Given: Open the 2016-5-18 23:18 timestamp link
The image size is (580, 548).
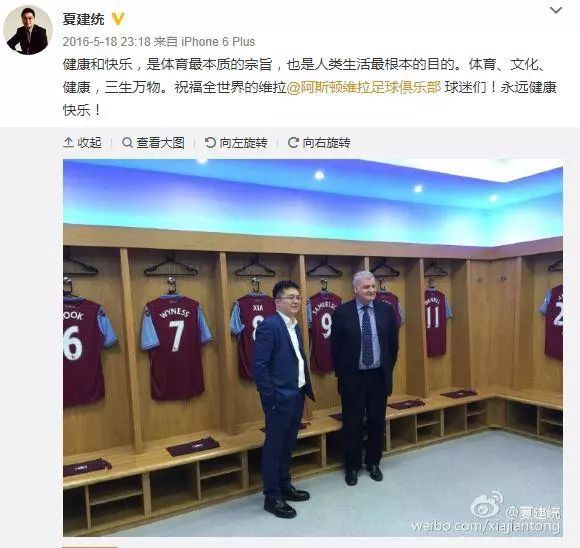Looking at the screenshot, I should (107, 42).
